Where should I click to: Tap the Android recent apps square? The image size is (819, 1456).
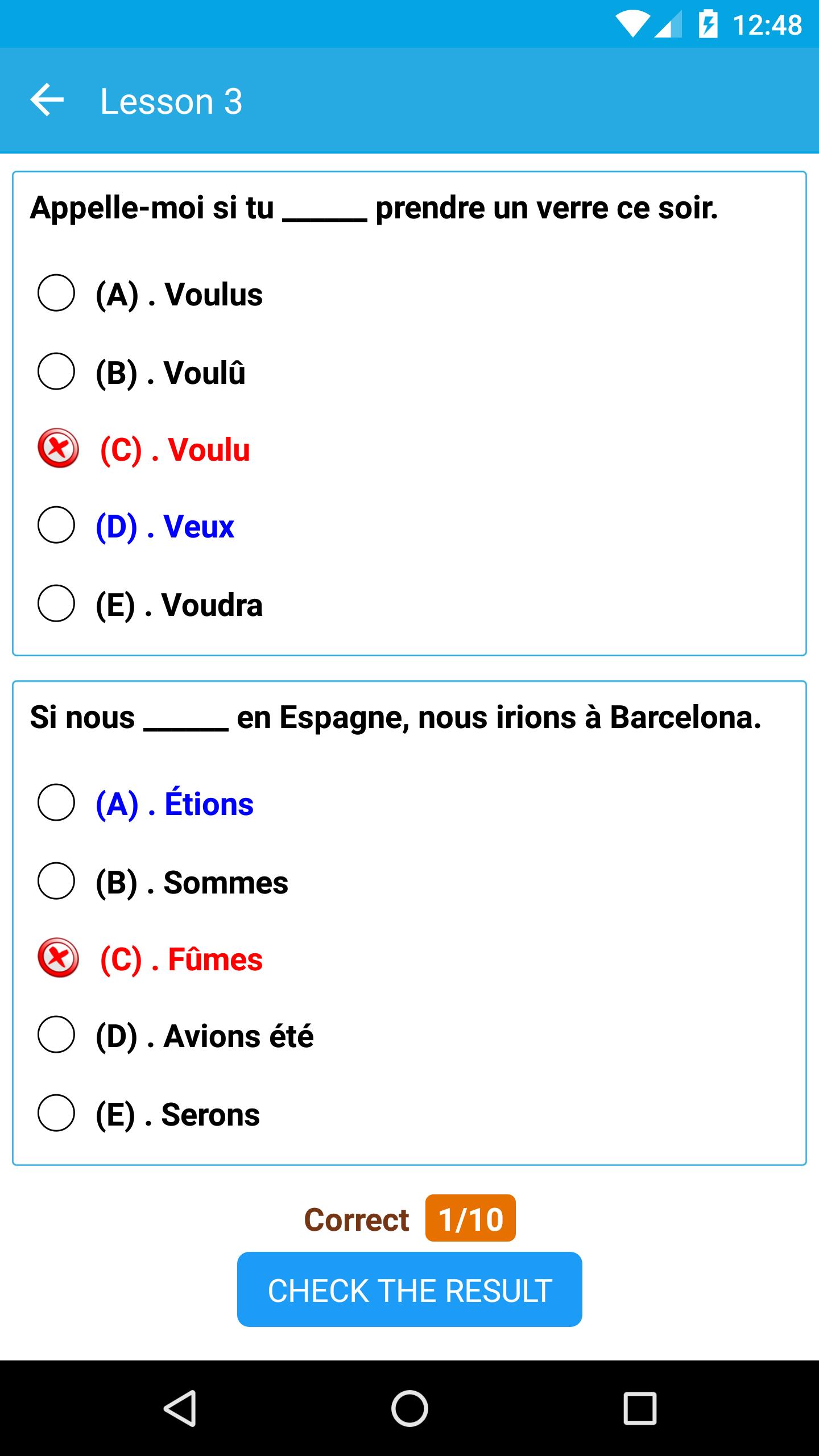(640, 1408)
